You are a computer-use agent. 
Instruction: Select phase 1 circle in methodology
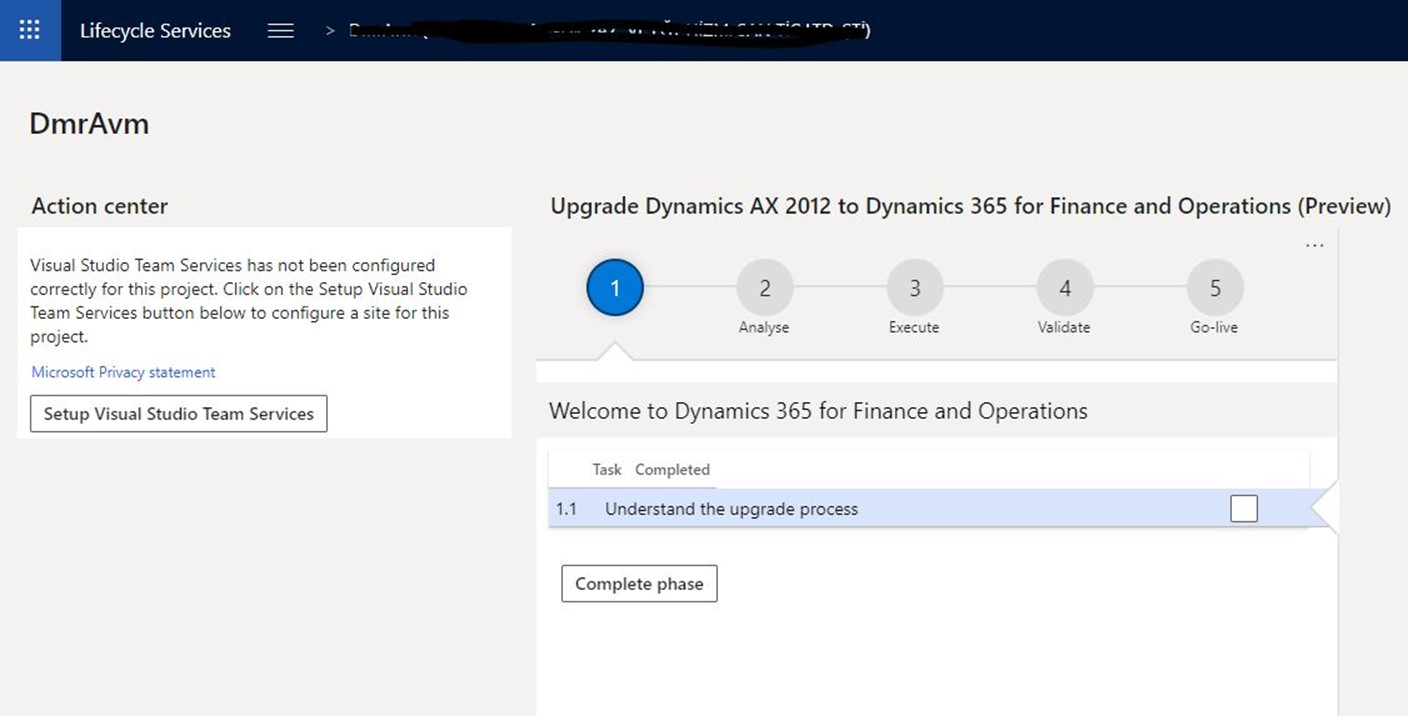(614, 288)
